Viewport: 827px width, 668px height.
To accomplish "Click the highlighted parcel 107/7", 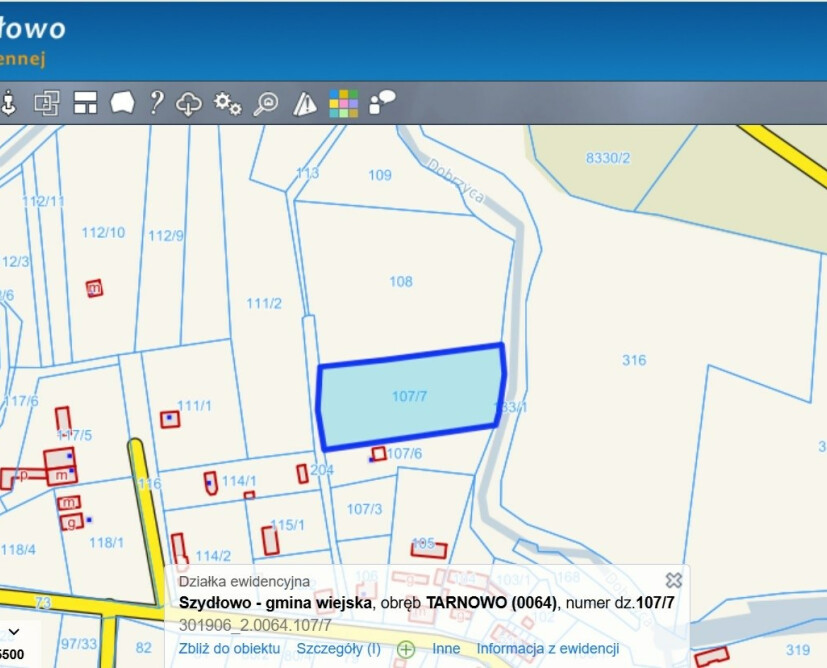I will click(x=410, y=397).
